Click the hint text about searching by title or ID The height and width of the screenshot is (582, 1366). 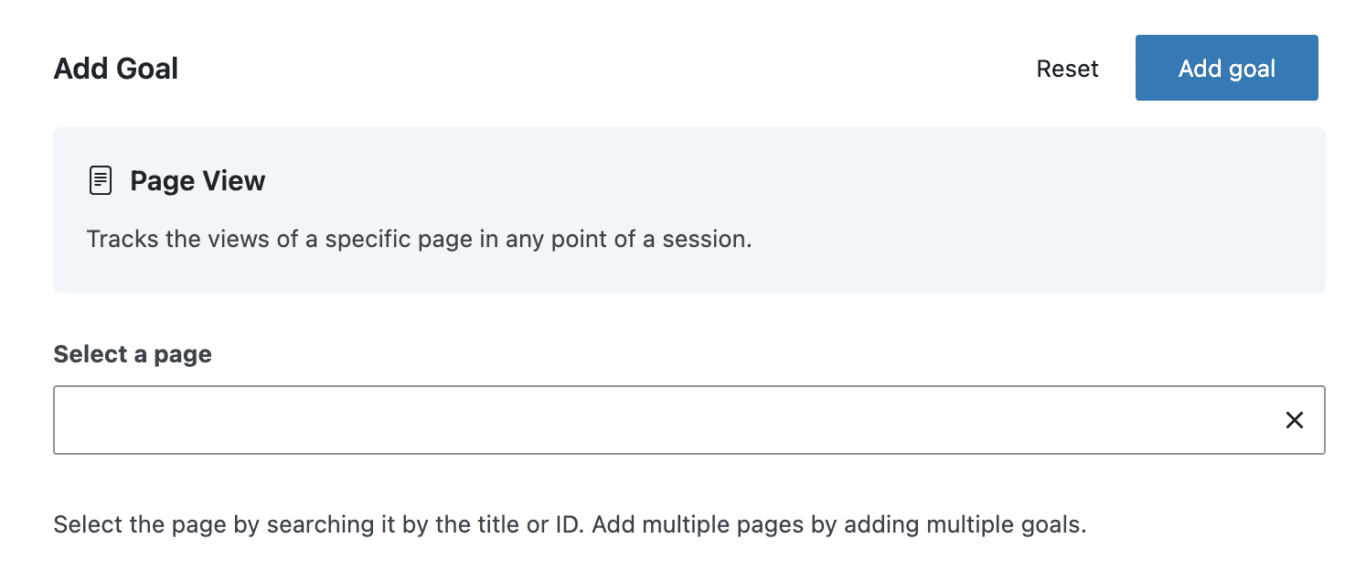320,524
